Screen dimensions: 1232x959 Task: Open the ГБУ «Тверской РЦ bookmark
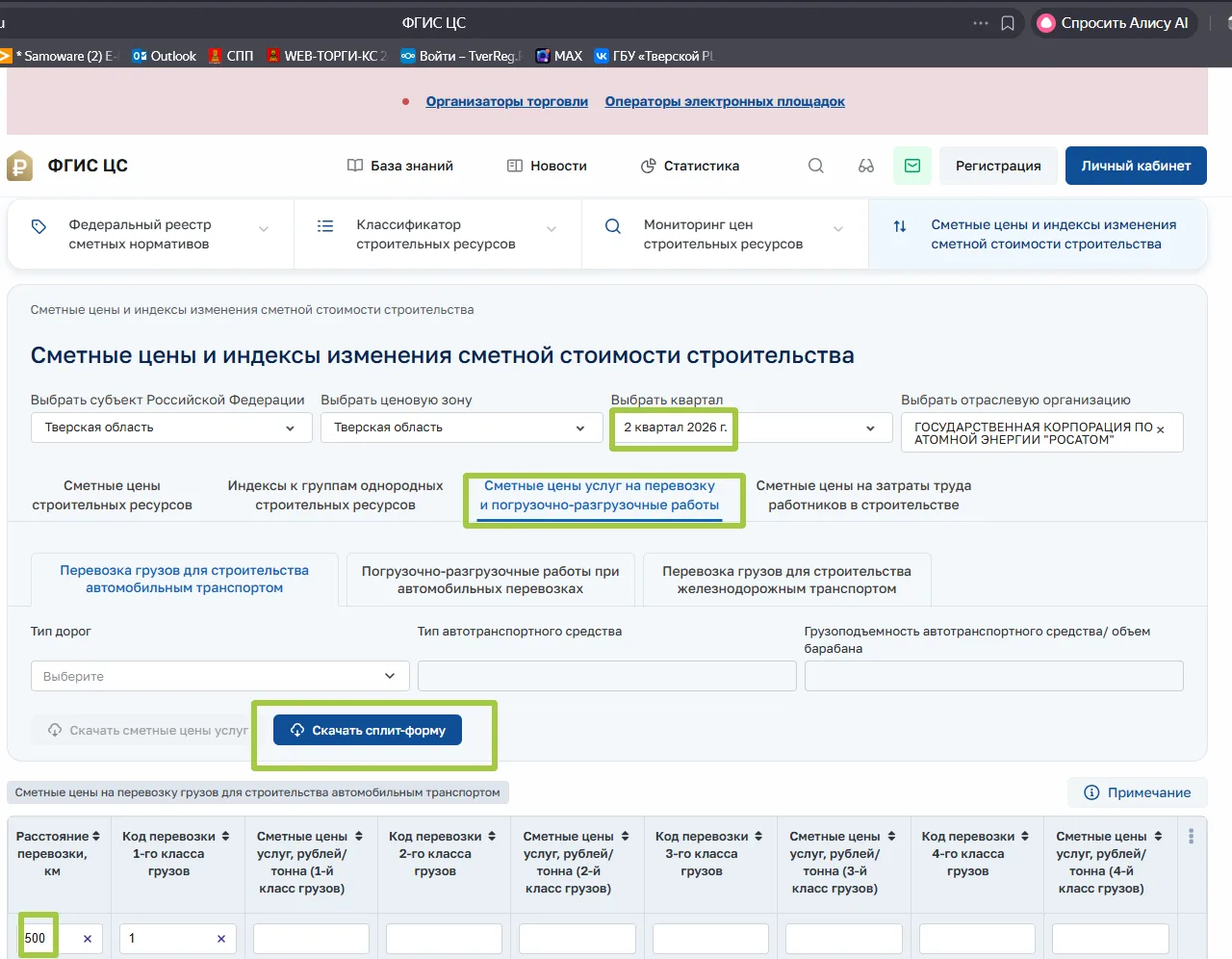(x=654, y=56)
